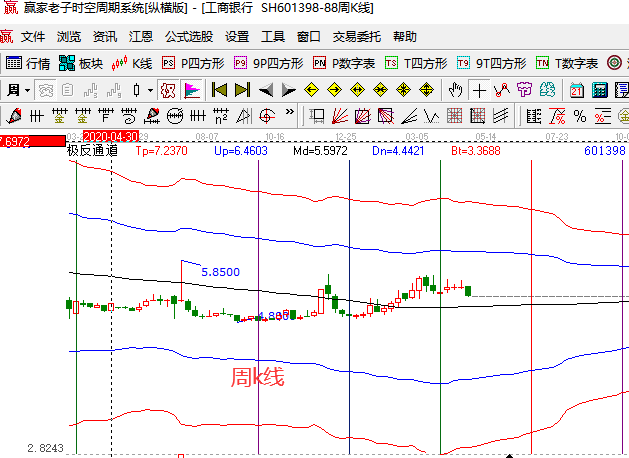Select the candlestick chart type icon
The height and width of the screenshot is (458, 629).
tap(136, 90)
